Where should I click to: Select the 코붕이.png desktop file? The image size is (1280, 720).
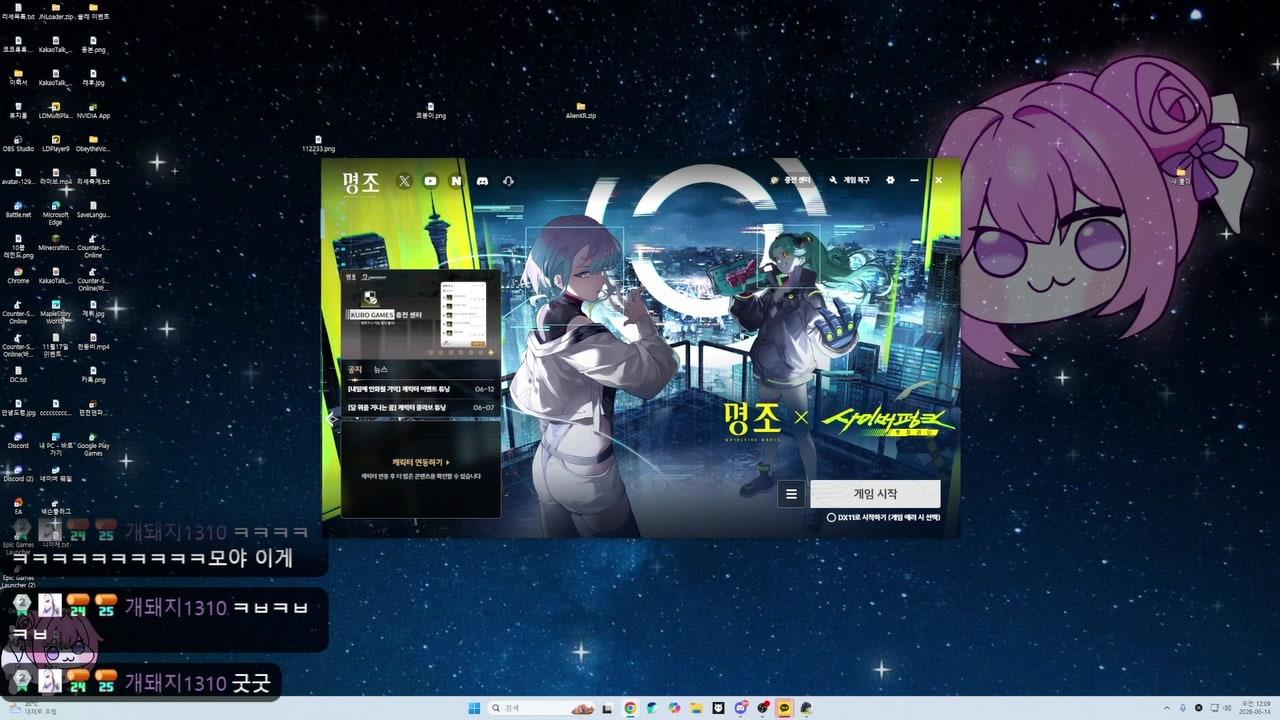(x=431, y=109)
